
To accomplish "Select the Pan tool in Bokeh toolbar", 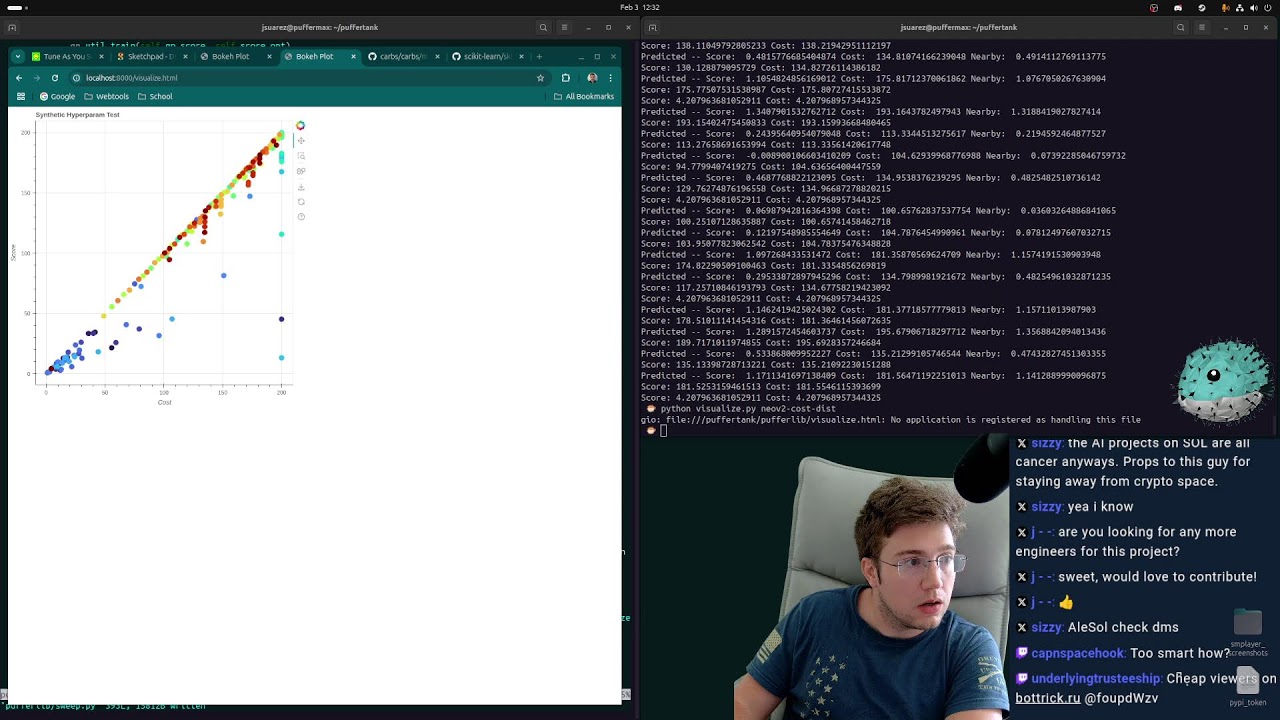I will pyautogui.click(x=301, y=141).
